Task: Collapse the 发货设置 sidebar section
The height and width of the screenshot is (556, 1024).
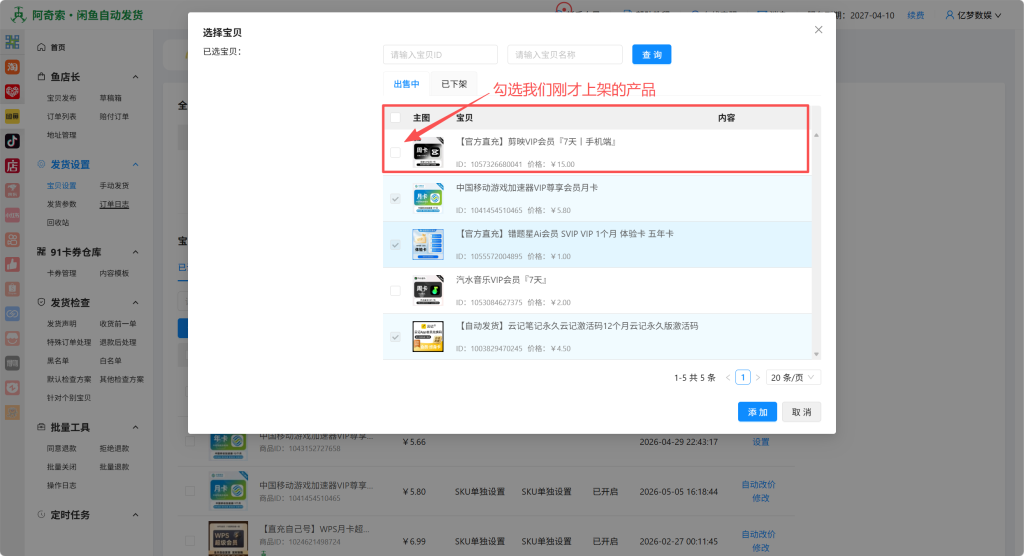Action: pyautogui.click(x=135, y=165)
